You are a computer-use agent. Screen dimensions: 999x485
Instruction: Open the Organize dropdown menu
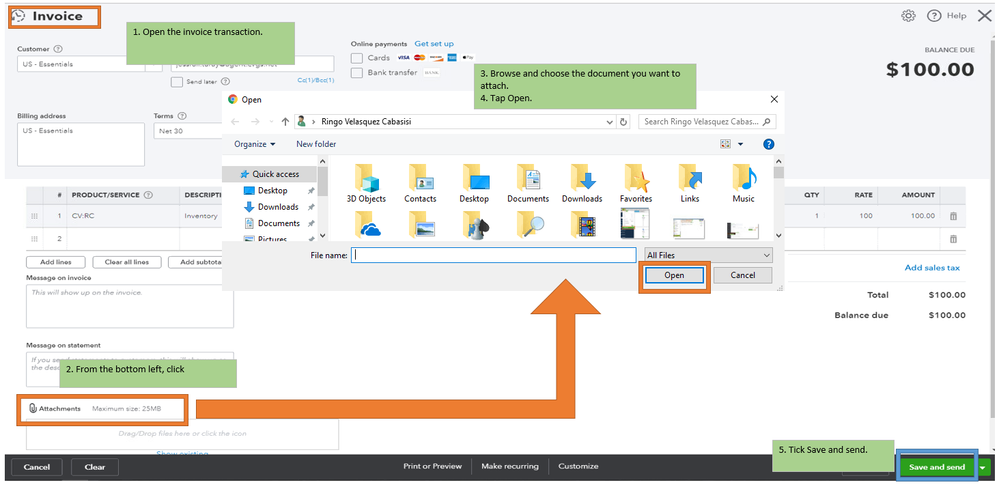(x=255, y=144)
